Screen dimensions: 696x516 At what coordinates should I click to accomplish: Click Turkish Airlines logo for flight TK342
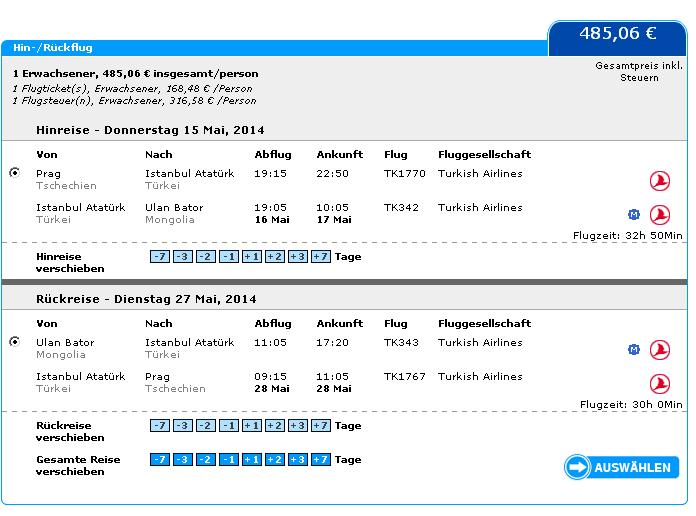pyautogui.click(x=660, y=215)
